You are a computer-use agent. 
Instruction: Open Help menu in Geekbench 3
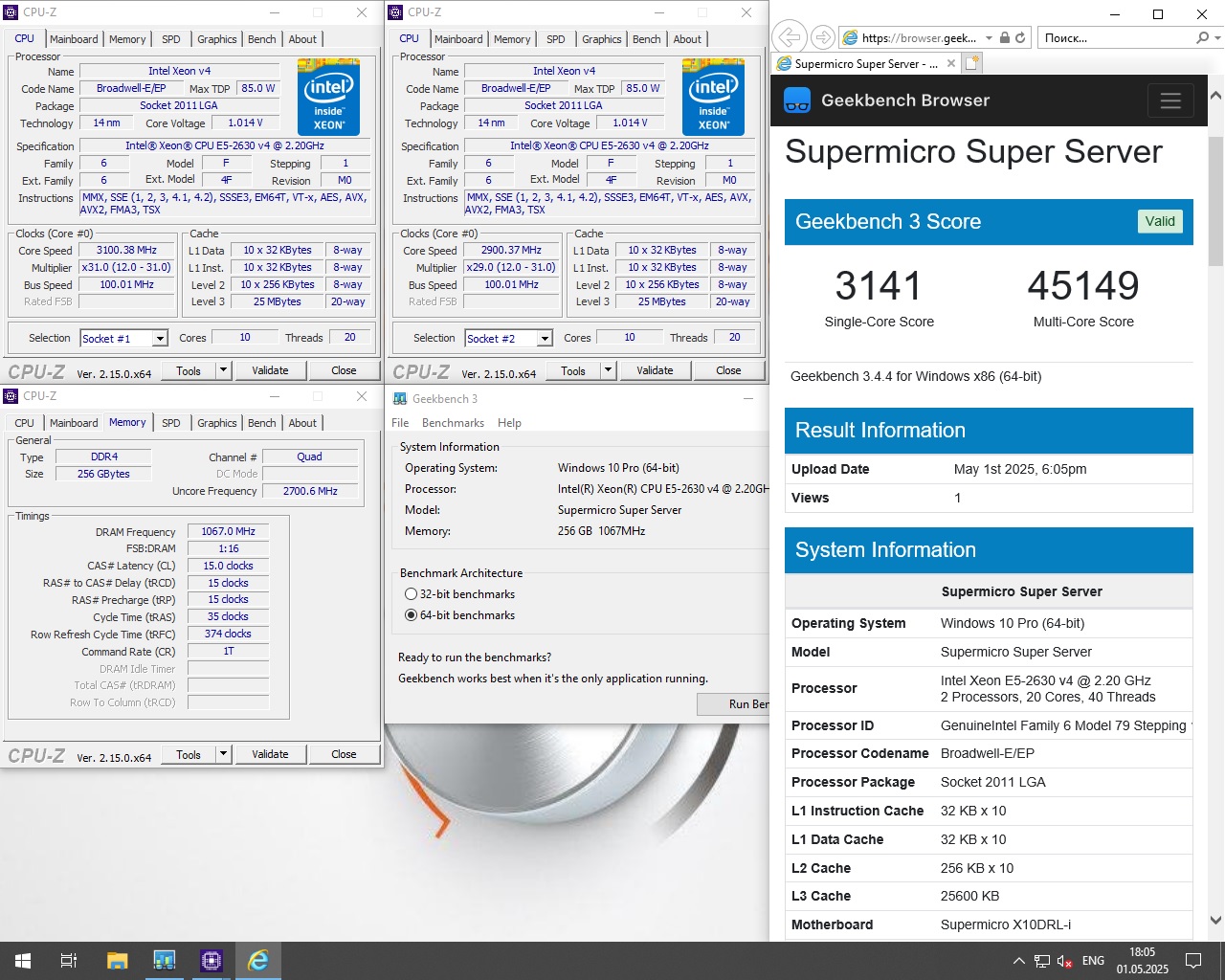point(509,423)
